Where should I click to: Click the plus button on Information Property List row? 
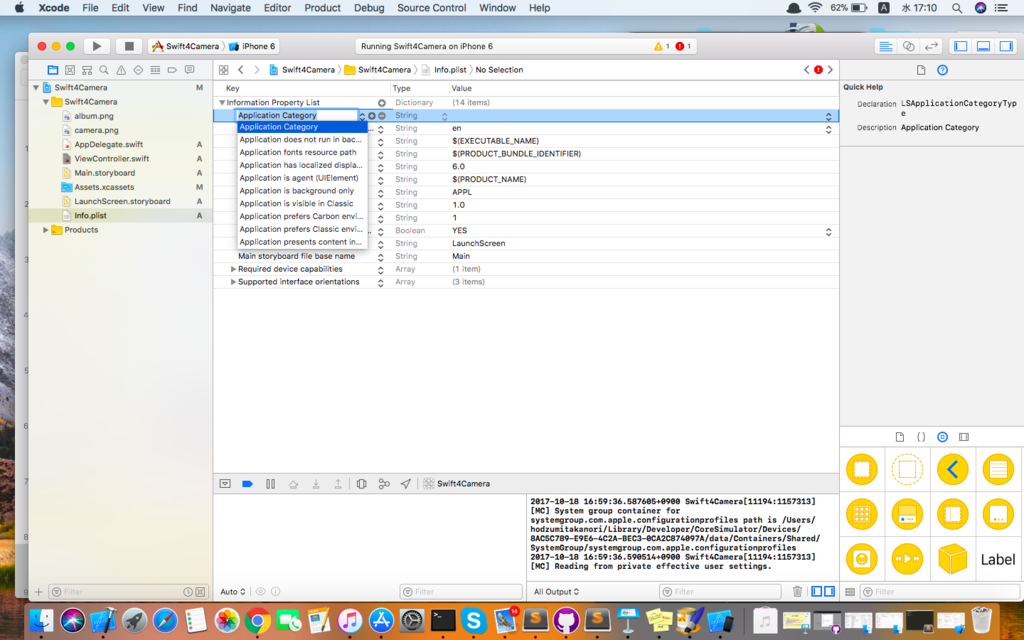coord(382,103)
